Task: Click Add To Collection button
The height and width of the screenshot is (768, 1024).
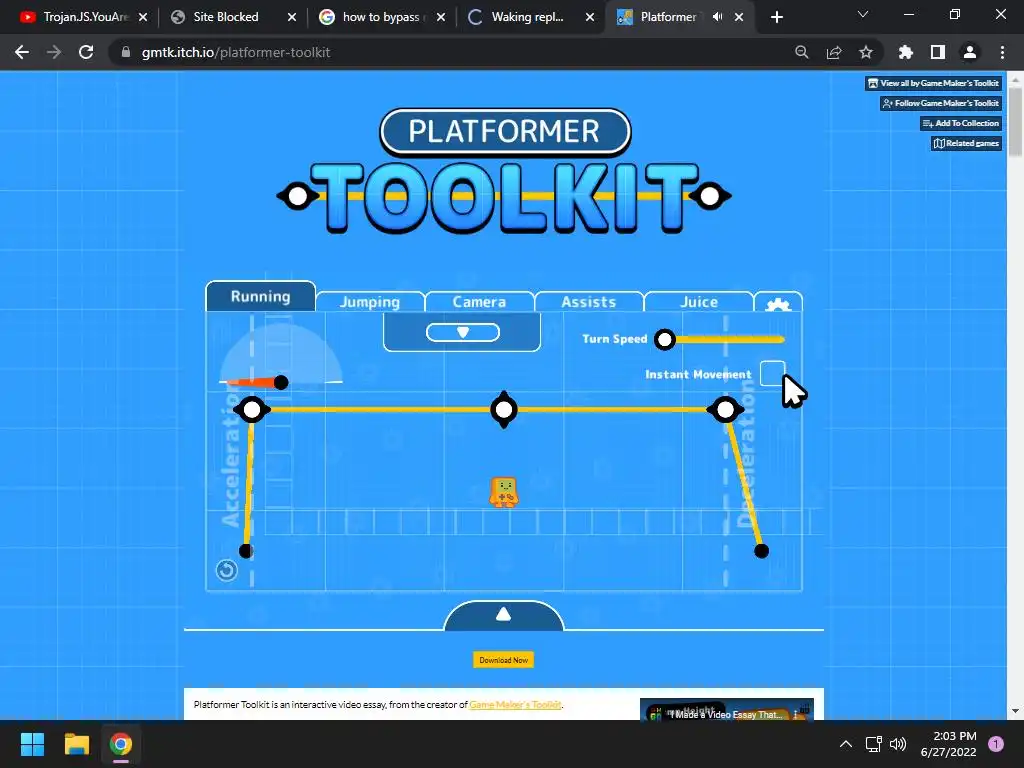Action: (x=961, y=123)
